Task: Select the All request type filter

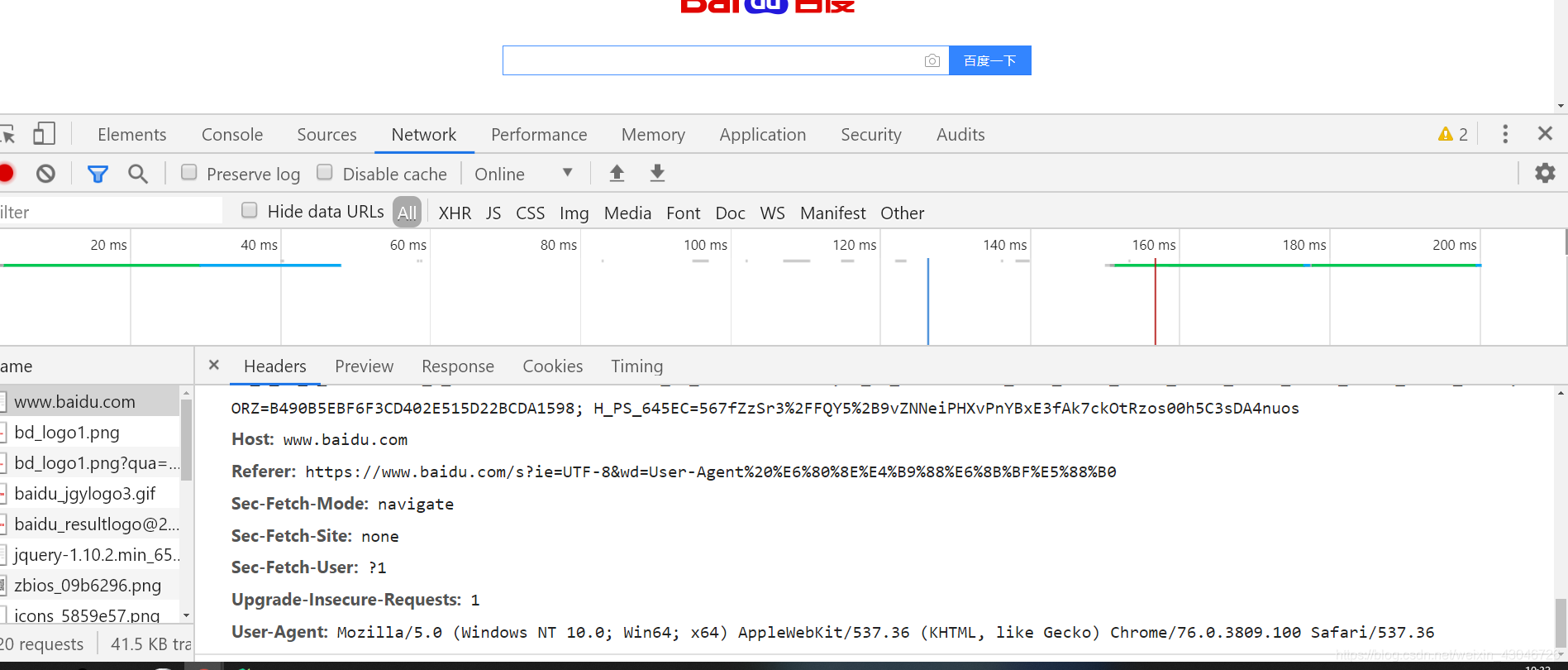Action: click(407, 213)
